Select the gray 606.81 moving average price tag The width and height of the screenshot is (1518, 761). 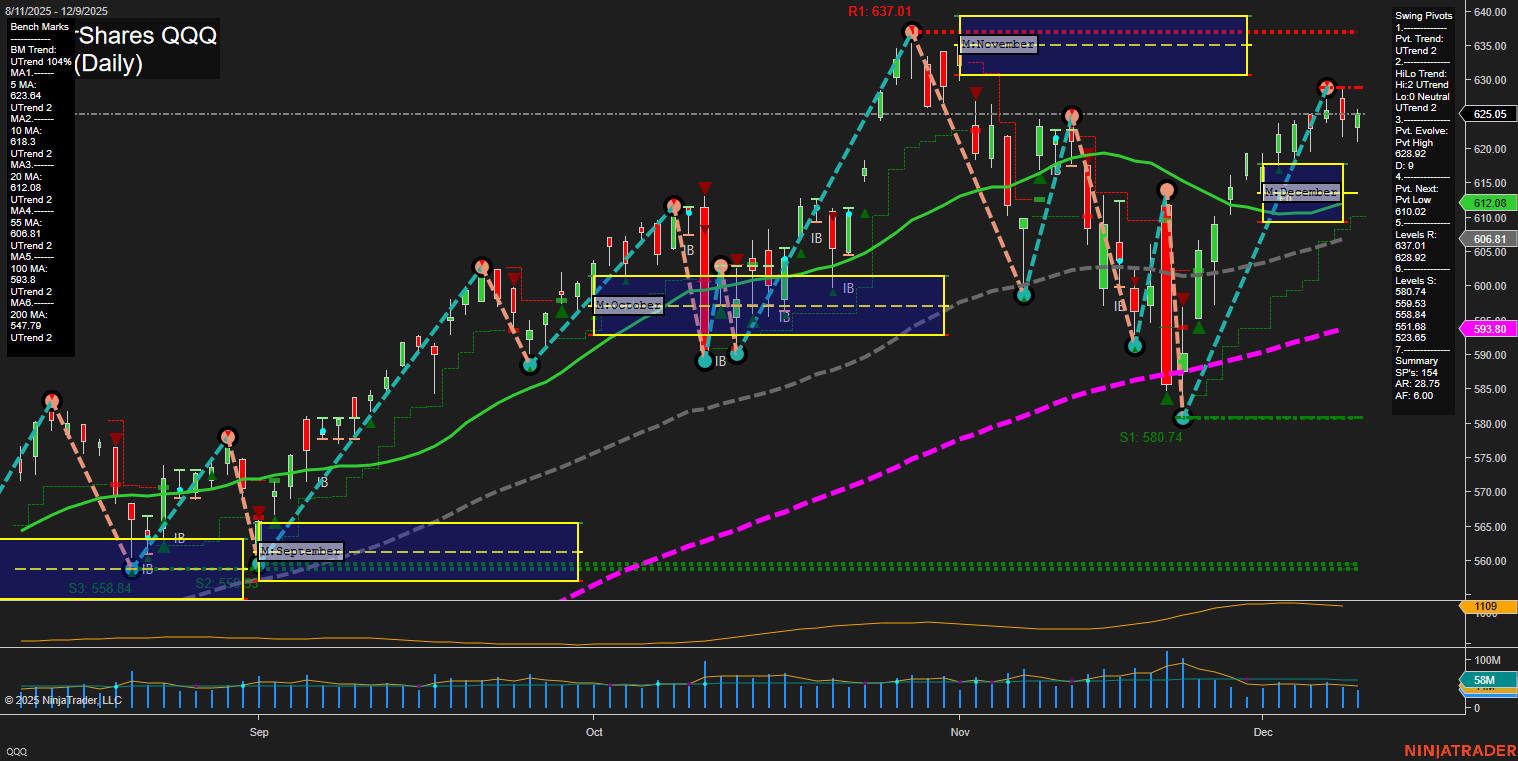[1489, 239]
